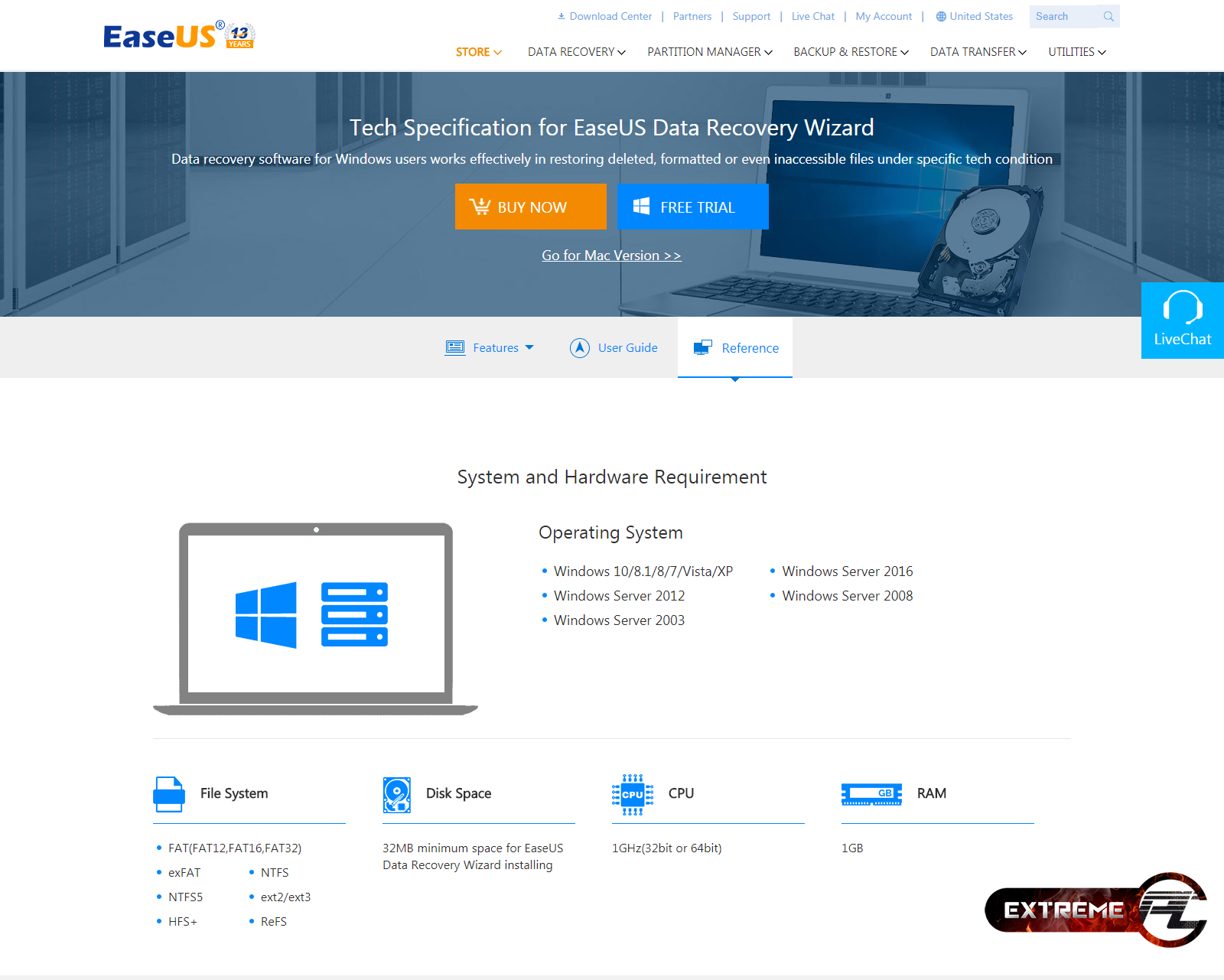Go to My Account
Viewport: 1224px width, 980px height.
[884, 16]
